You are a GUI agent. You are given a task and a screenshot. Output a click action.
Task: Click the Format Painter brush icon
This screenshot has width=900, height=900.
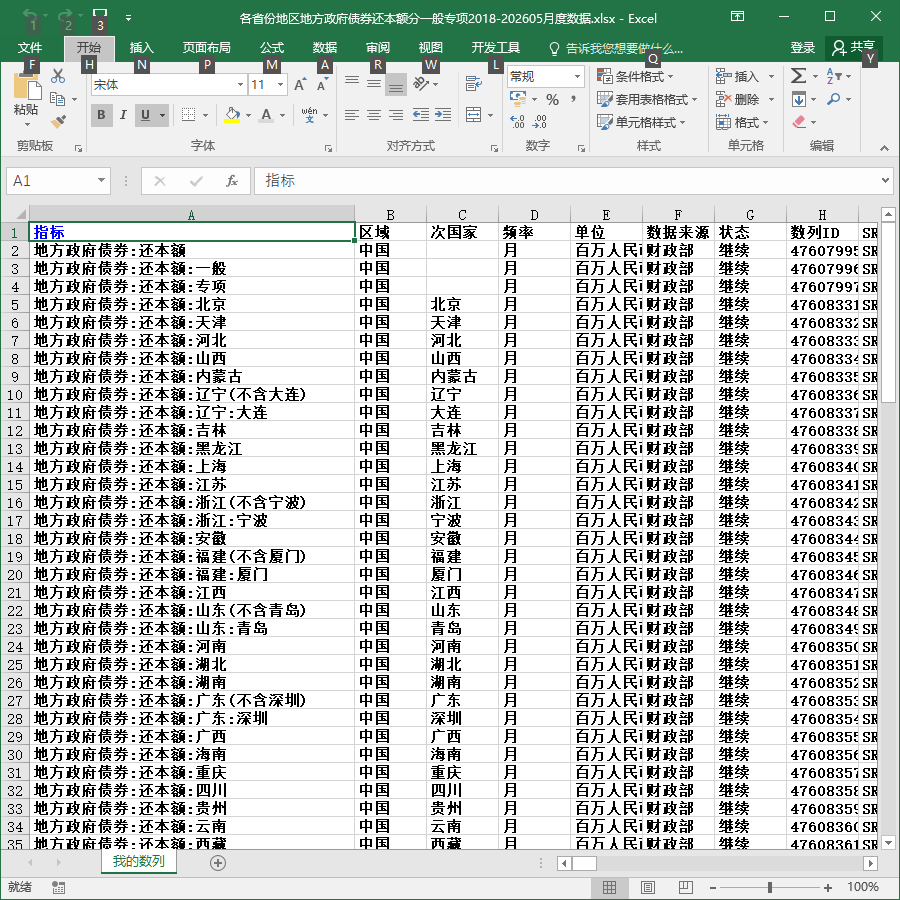58,121
